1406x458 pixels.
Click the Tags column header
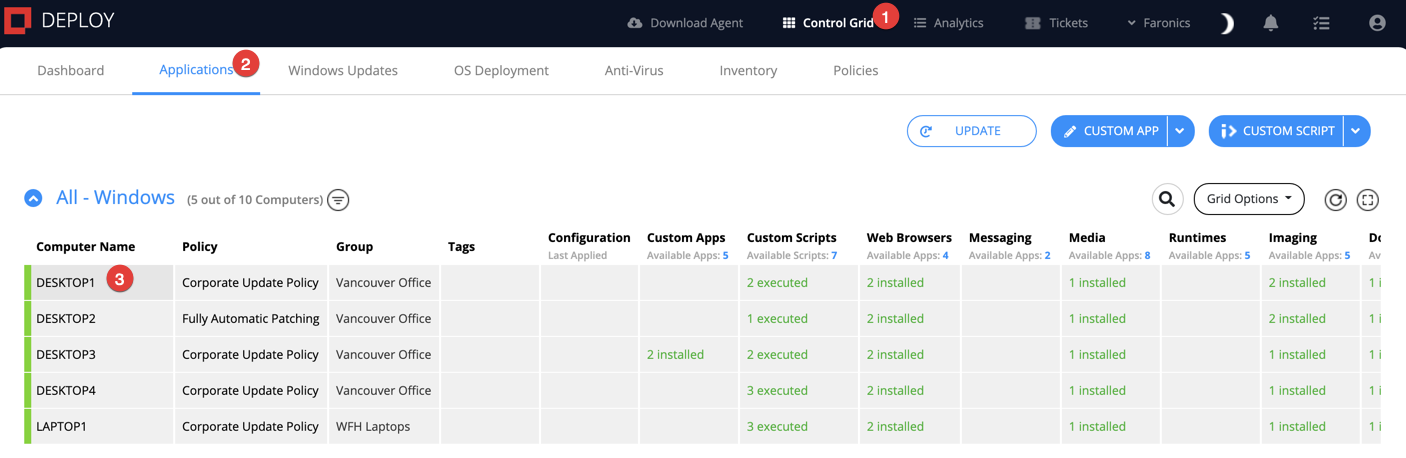coord(462,246)
